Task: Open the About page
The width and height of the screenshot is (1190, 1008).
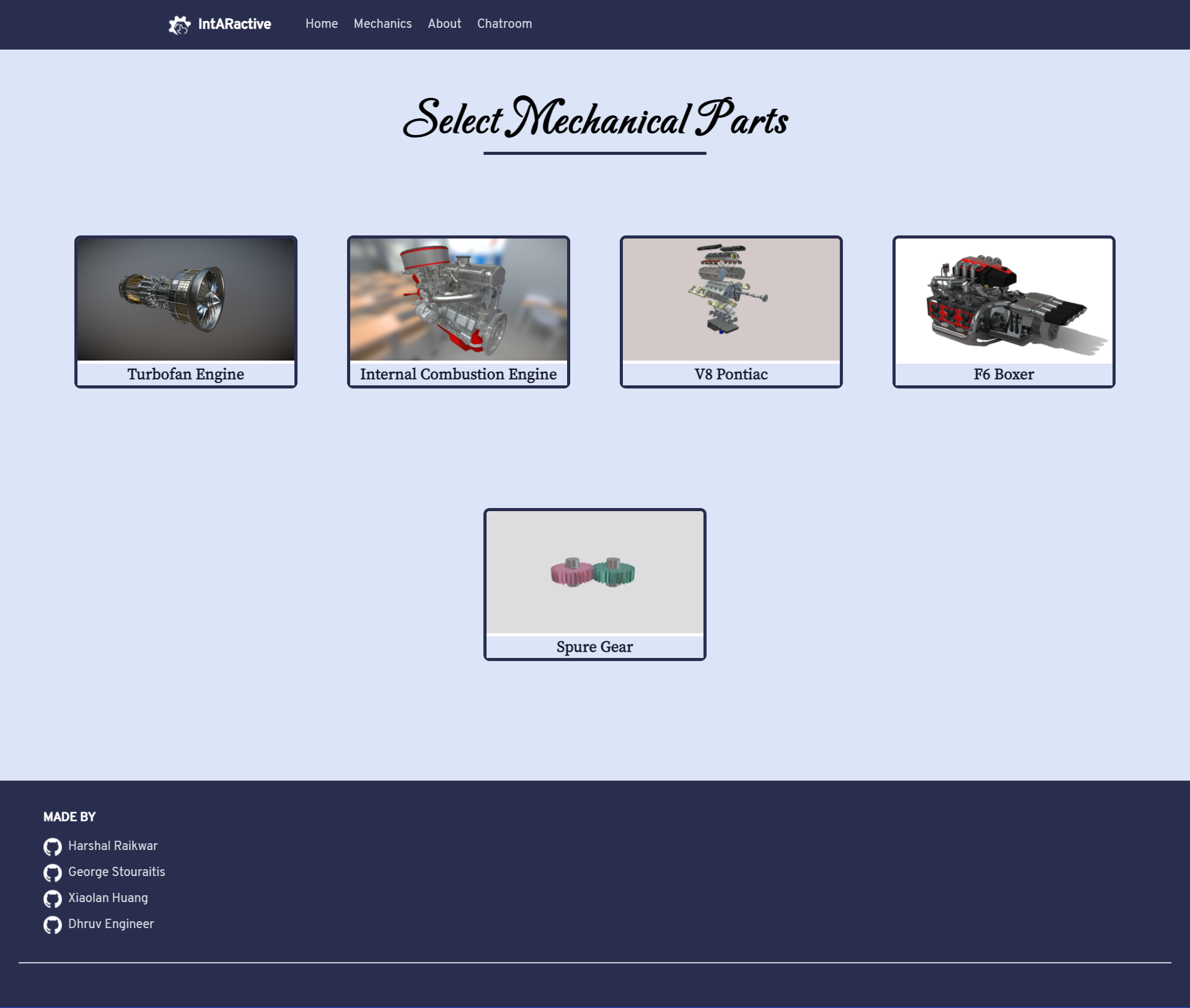Action: [444, 24]
